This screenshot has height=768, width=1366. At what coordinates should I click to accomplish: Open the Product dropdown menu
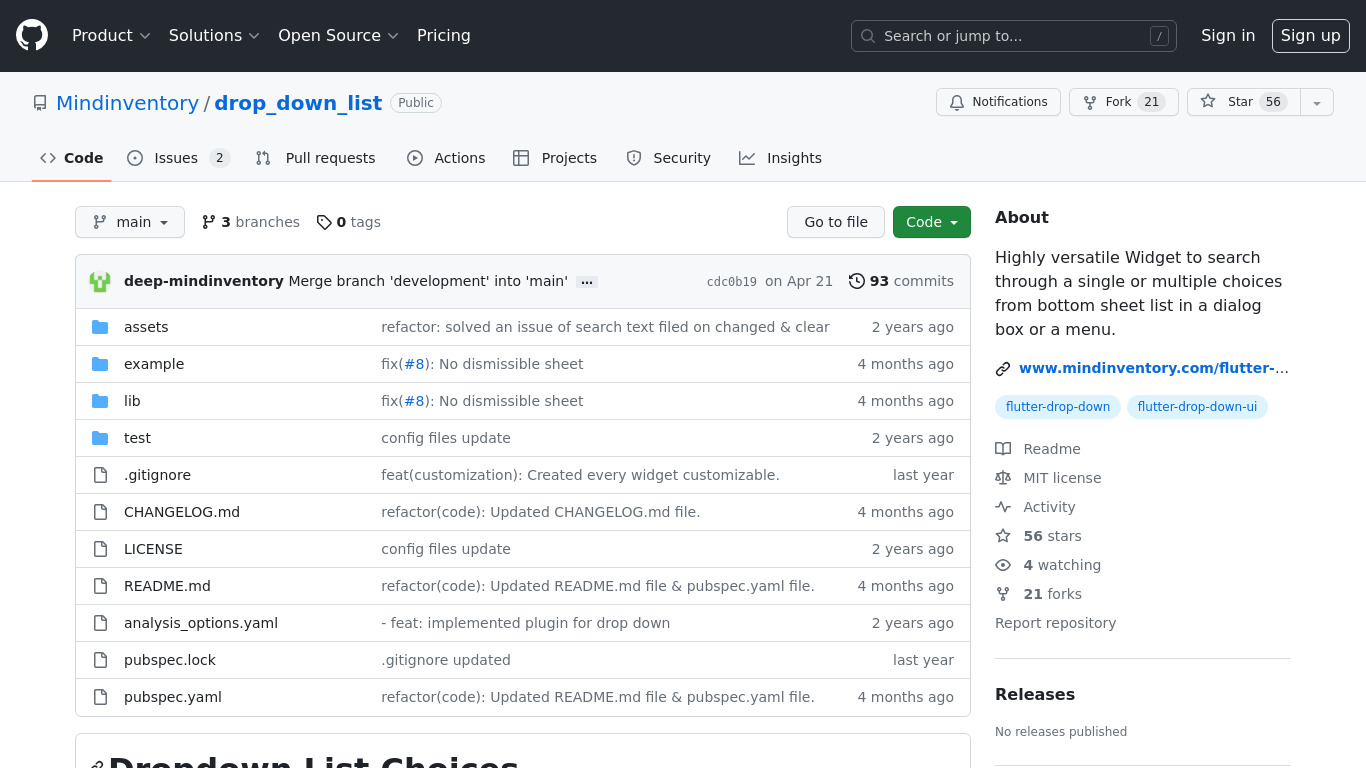click(x=111, y=35)
